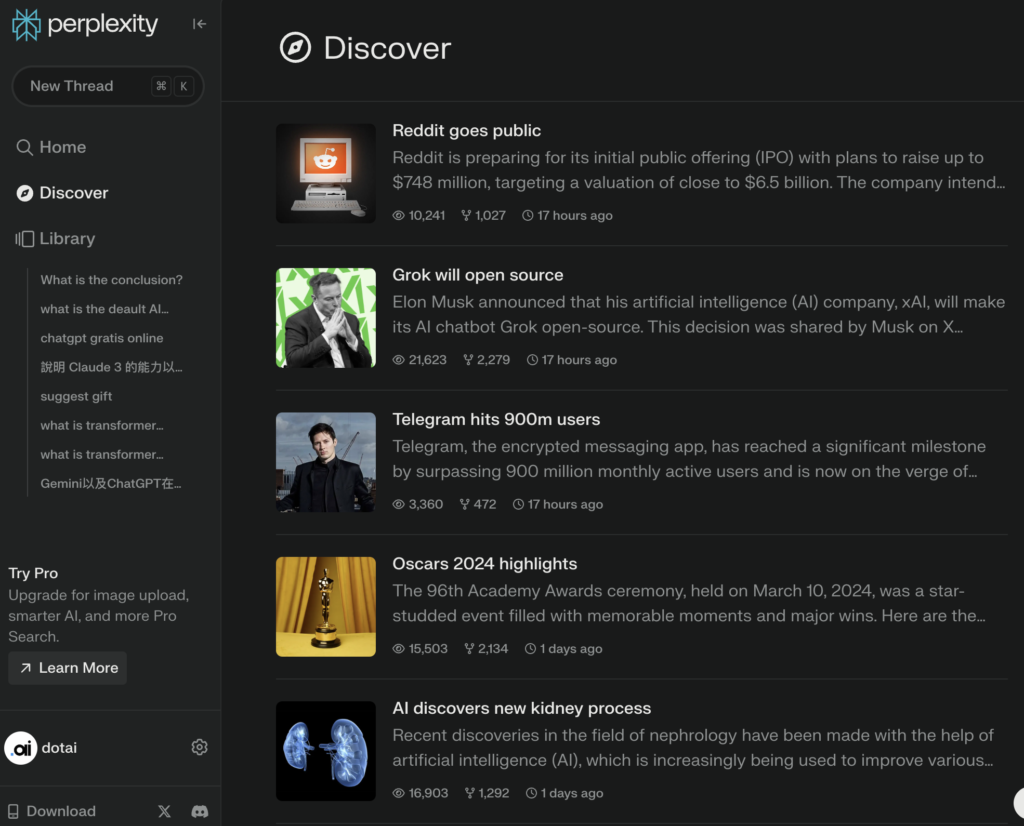Open "AI discovers new kidney process" article
This screenshot has height=826, width=1024.
click(x=521, y=708)
